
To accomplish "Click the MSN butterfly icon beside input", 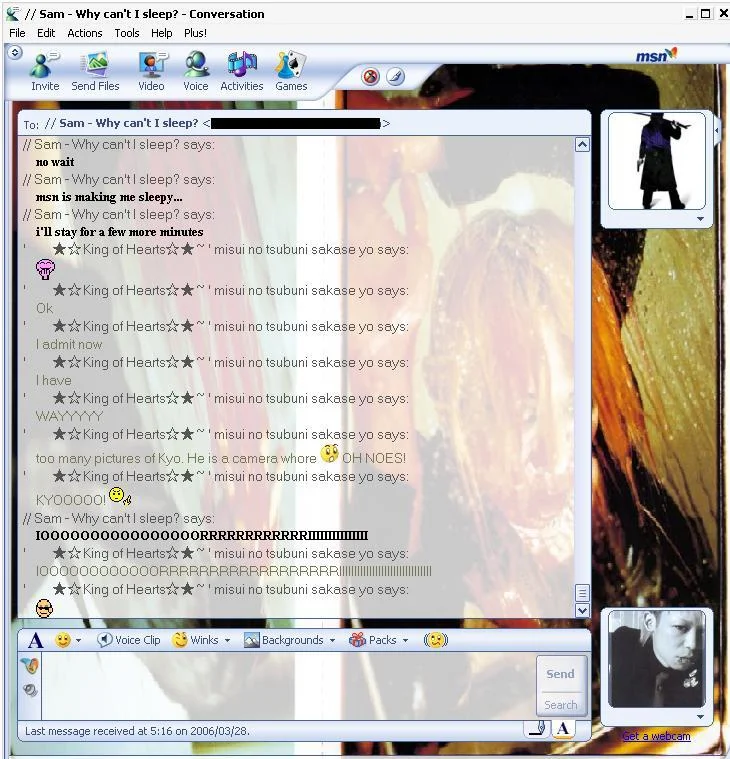I will click(x=30, y=666).
